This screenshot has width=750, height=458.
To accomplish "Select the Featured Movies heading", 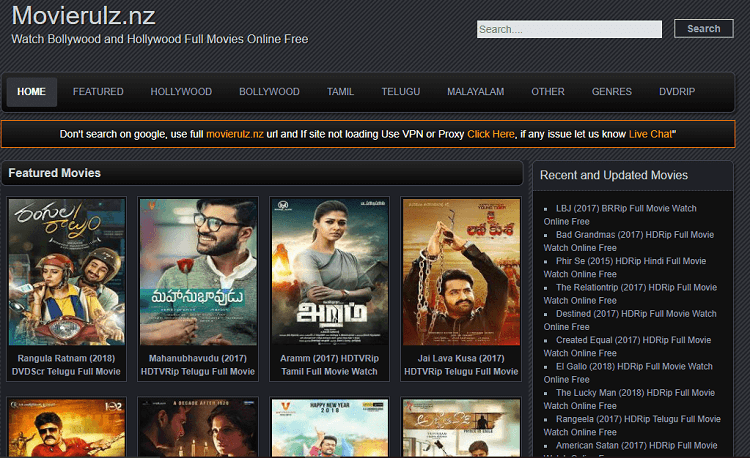I will pos(55,173).
